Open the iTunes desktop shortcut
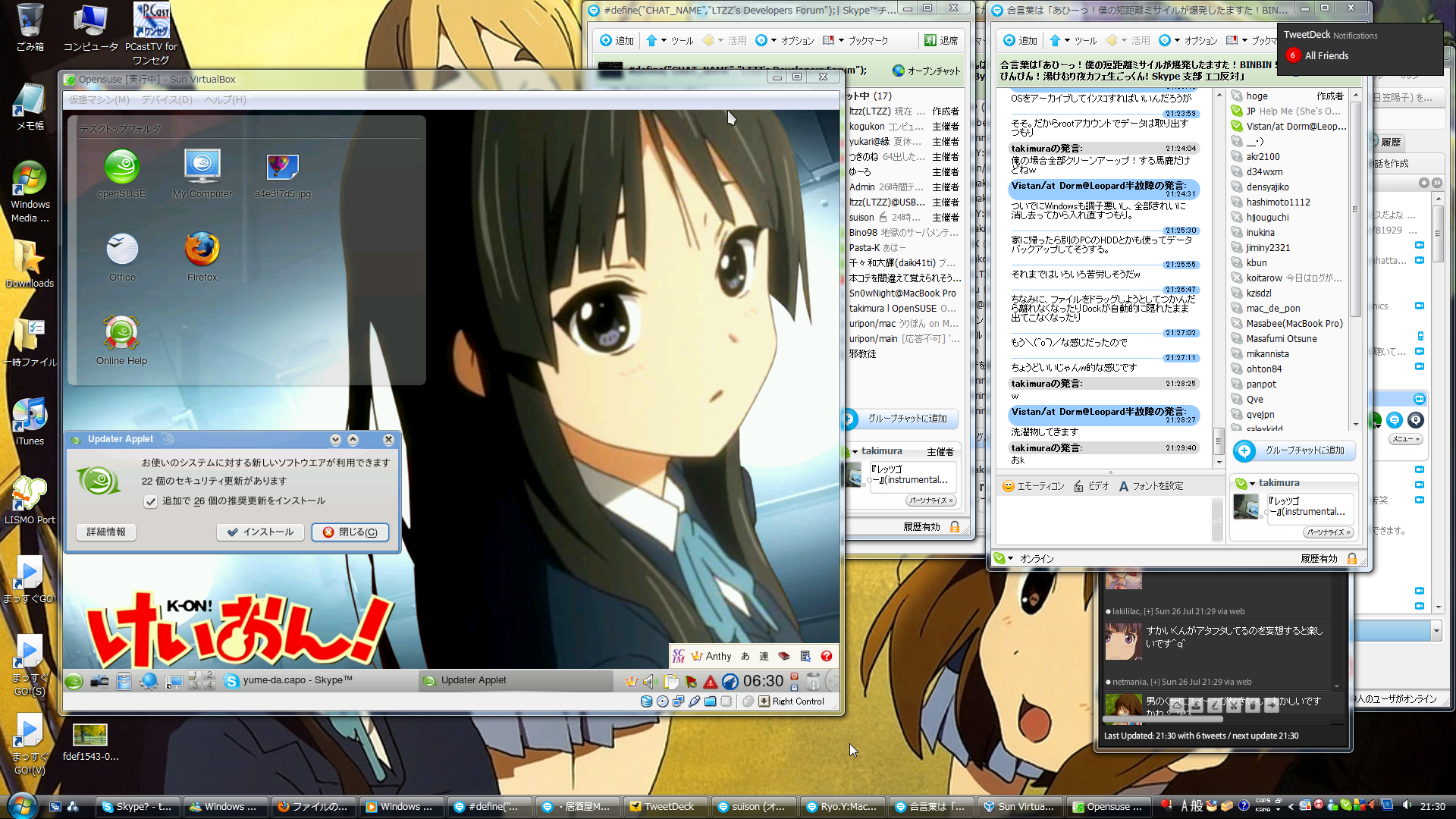 tap(30, 422)
